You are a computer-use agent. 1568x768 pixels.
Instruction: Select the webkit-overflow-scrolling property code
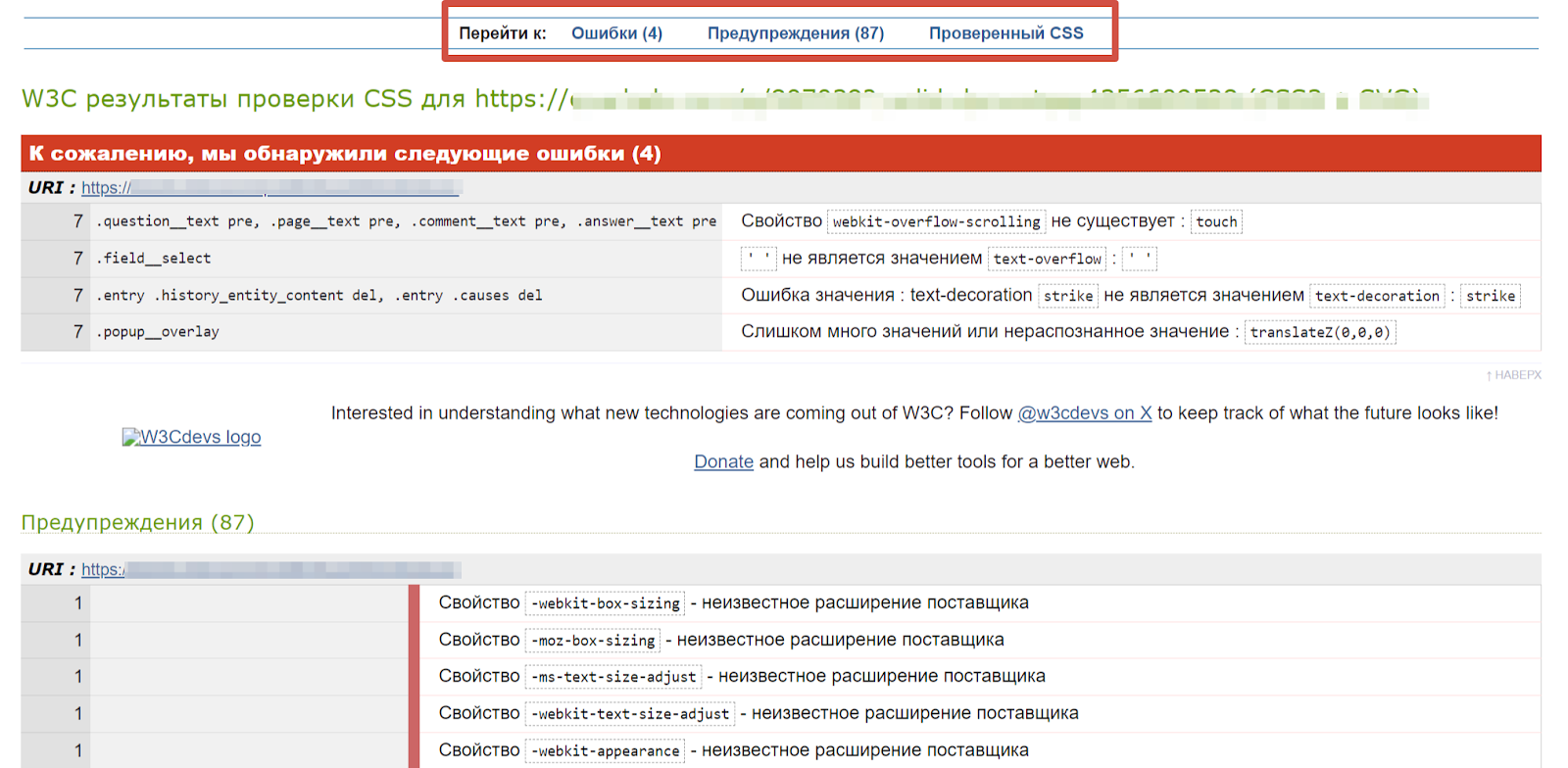(936, 221)
